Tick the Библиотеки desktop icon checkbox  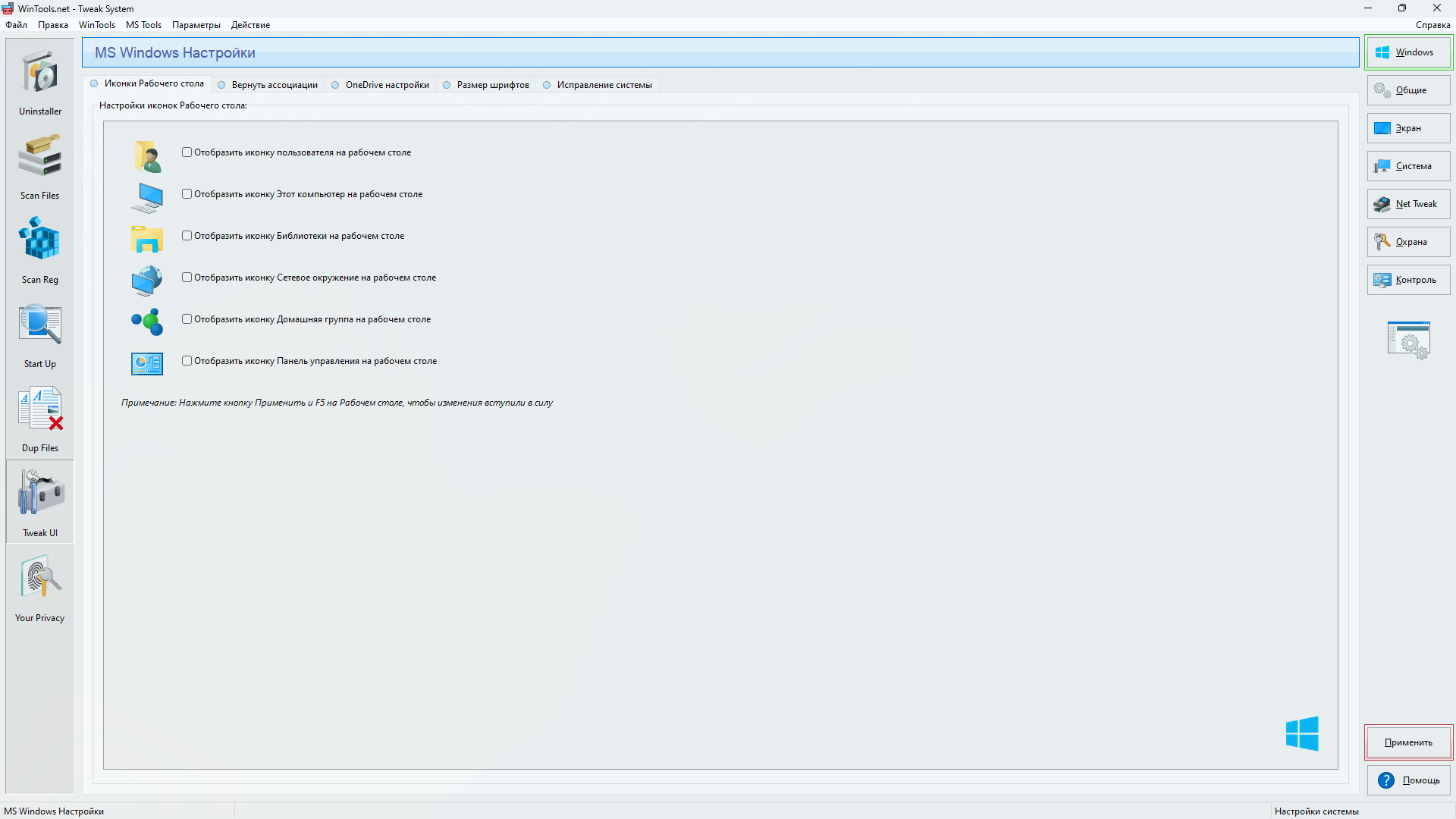[187, 236]
